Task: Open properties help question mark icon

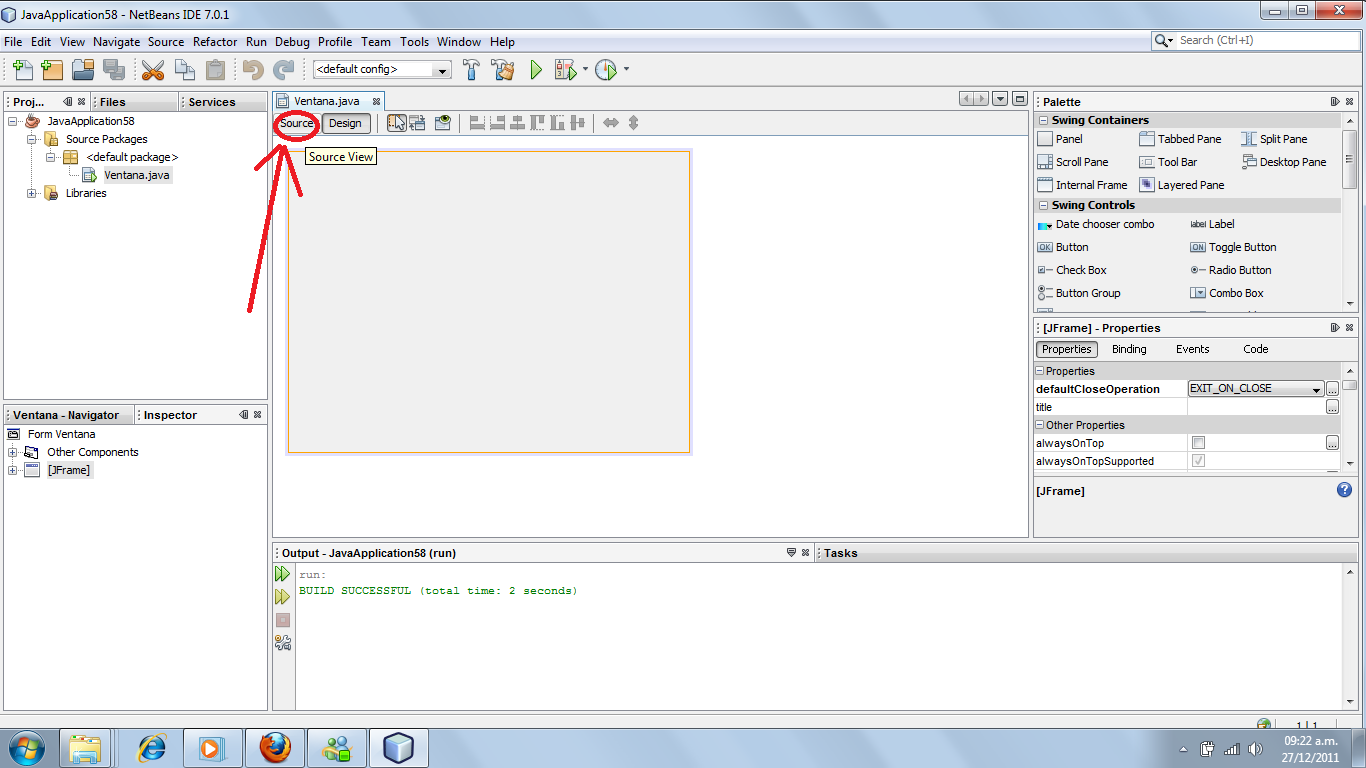Action: [1344, 490]
